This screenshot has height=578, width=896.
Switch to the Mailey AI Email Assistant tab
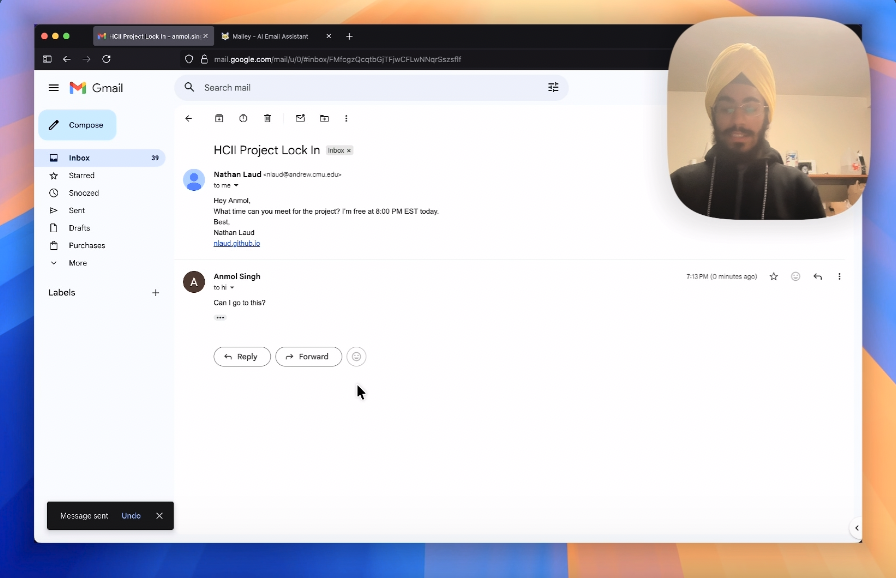pos(270,36)
